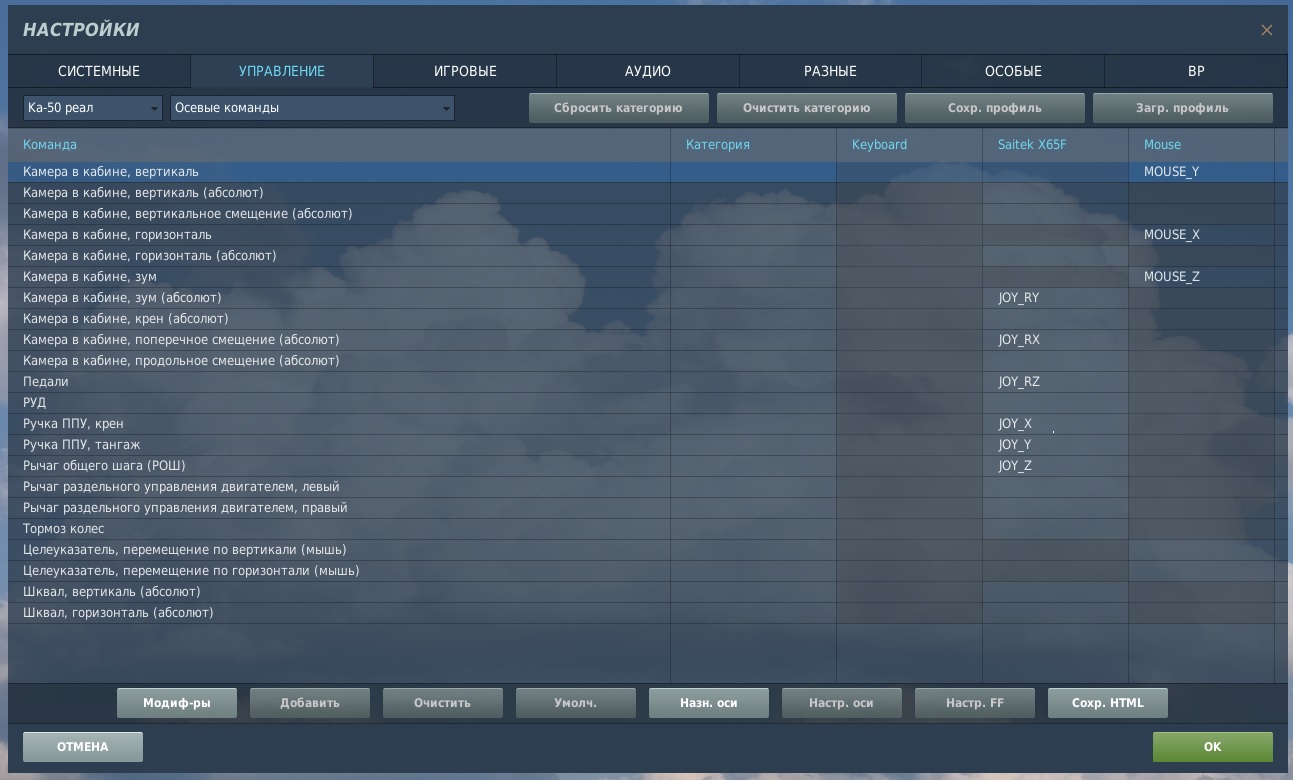Screen dimensions: 1293x780
Task: Open the РАЗНЫЕ tab
Action: [830, 71]
